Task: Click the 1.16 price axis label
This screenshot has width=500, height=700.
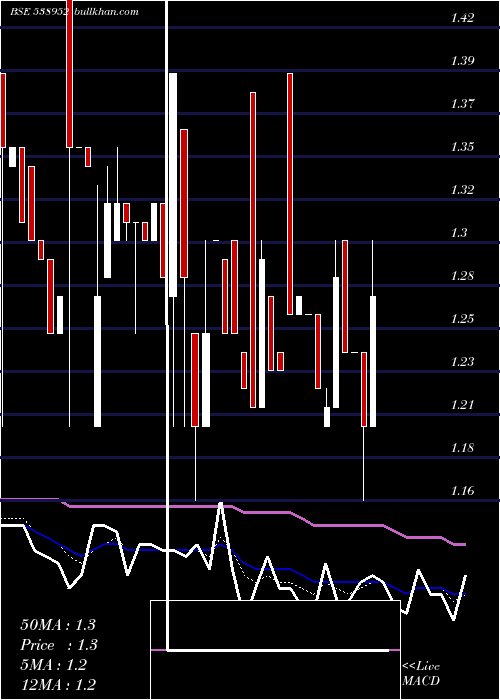Action: [x=462, y=491]
